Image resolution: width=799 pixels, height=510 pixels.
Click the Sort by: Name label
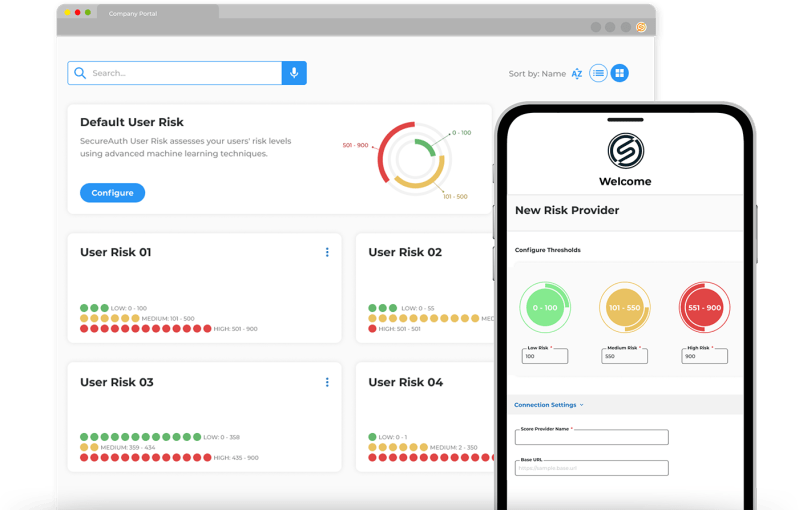[x=537, y=74]
